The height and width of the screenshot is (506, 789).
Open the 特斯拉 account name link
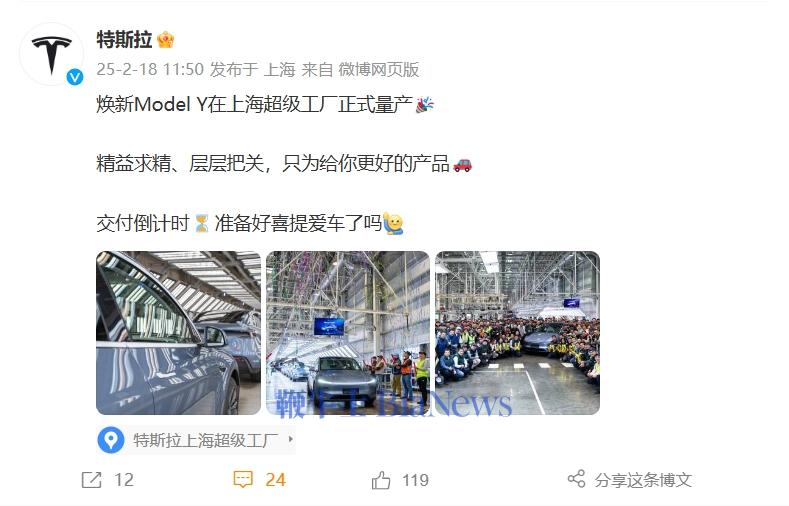pos(124,39)
